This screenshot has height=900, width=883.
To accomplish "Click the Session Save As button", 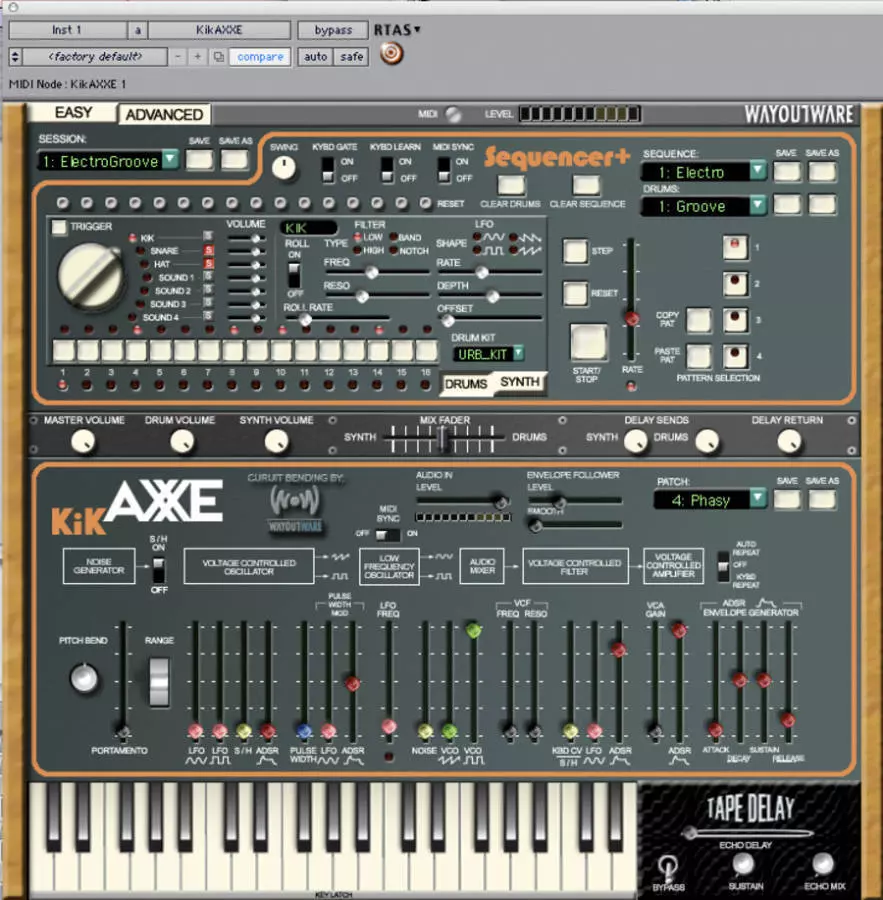I will point(235,160).
